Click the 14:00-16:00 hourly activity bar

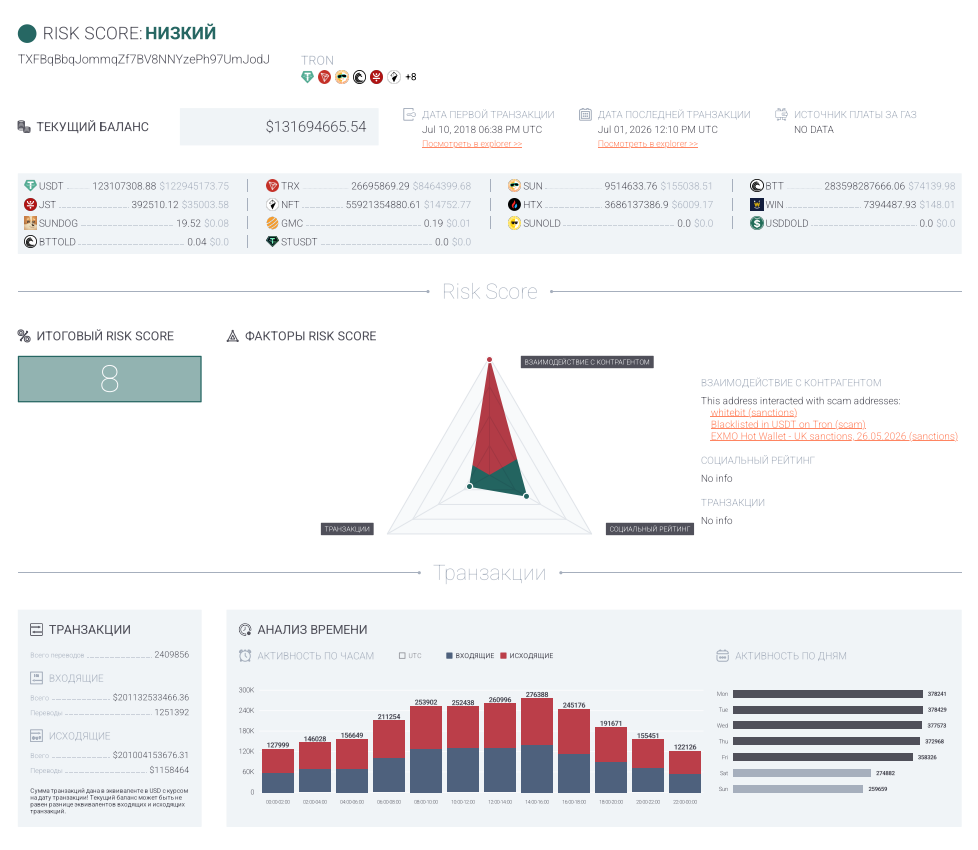(537, 746)
